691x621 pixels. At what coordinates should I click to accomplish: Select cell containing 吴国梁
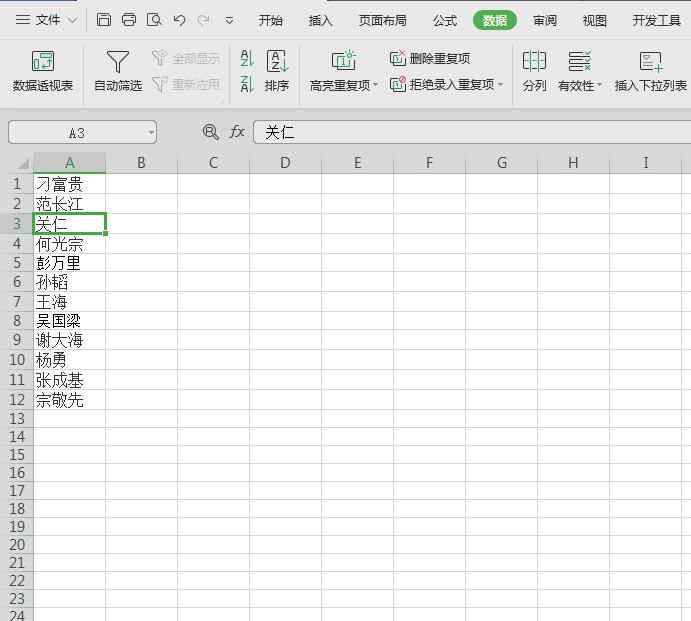tap(70, 320)
